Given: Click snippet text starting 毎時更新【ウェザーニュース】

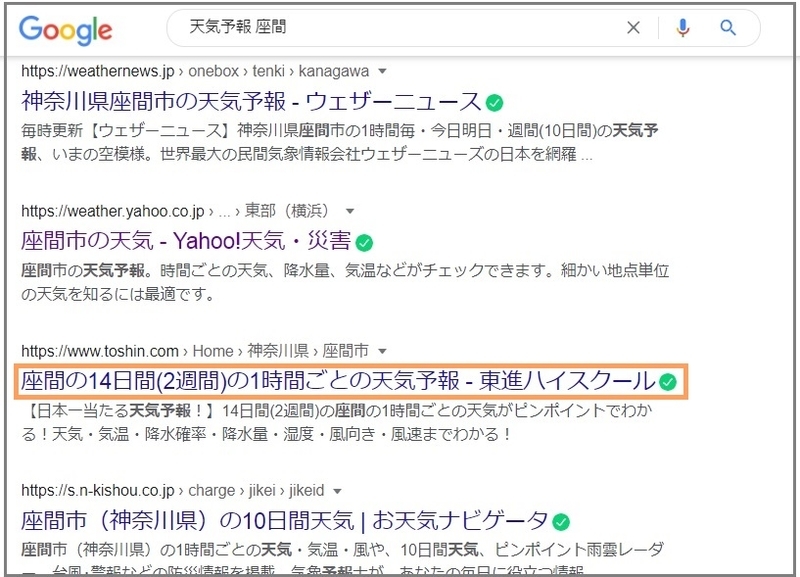Looking at the screenshot, I should click(340, 142).
